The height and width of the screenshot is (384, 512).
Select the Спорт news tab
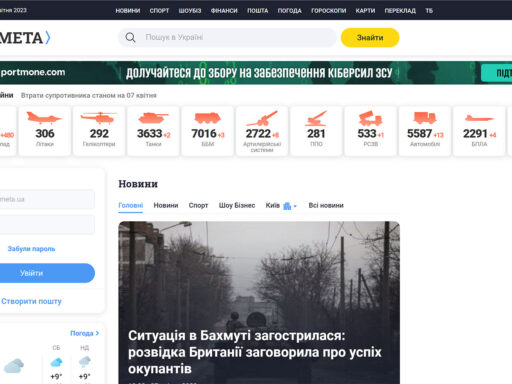coord(198,205)
